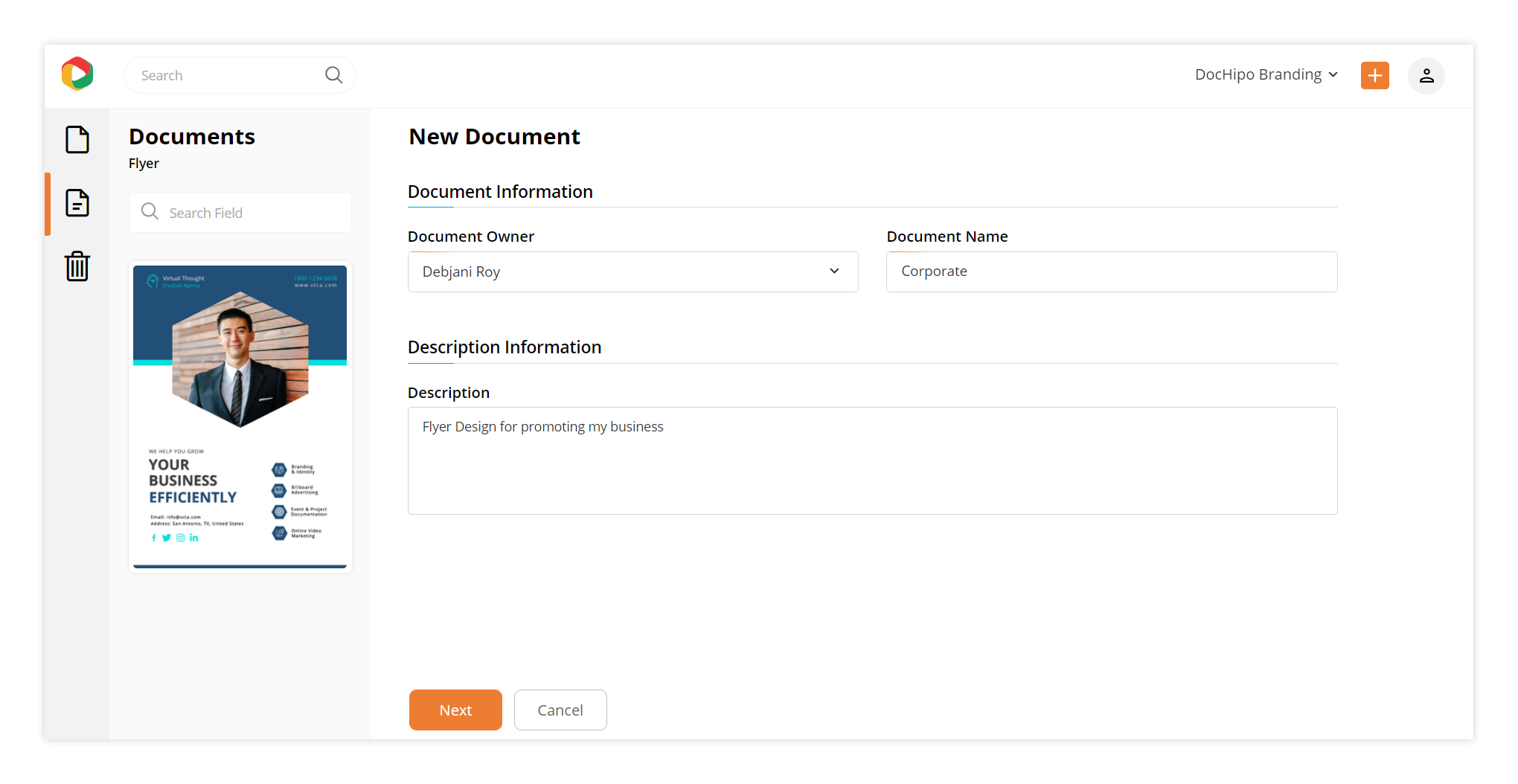Screen dimensions: 1518x784
Task: Click the orange plus create button
Action: (x=1374, y=75)
